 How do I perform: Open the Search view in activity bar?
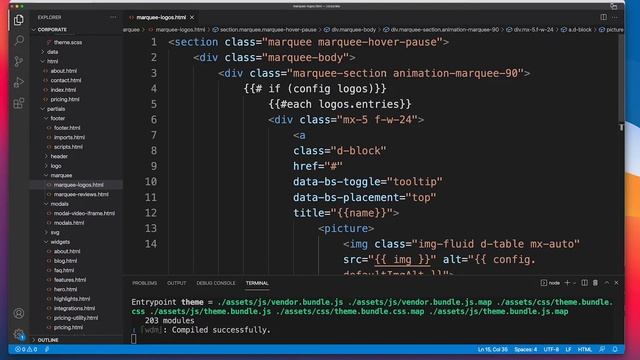click(19, 40)
